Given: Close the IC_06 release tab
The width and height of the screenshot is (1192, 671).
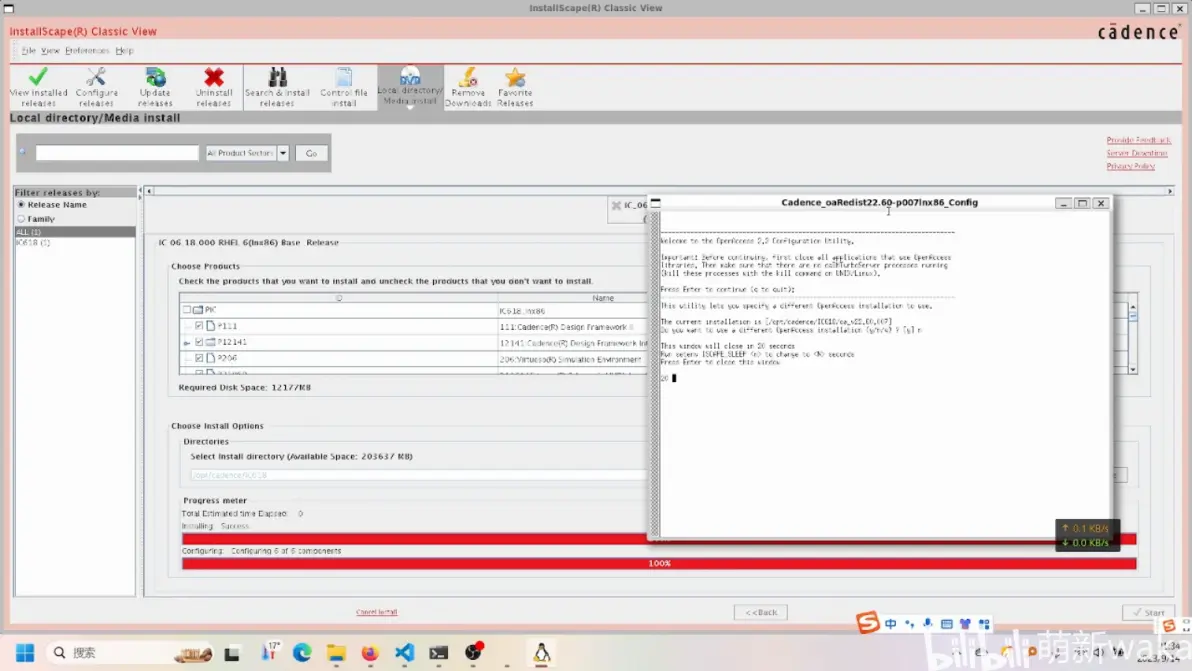Looking at the screenshot, I should (617, 205).
